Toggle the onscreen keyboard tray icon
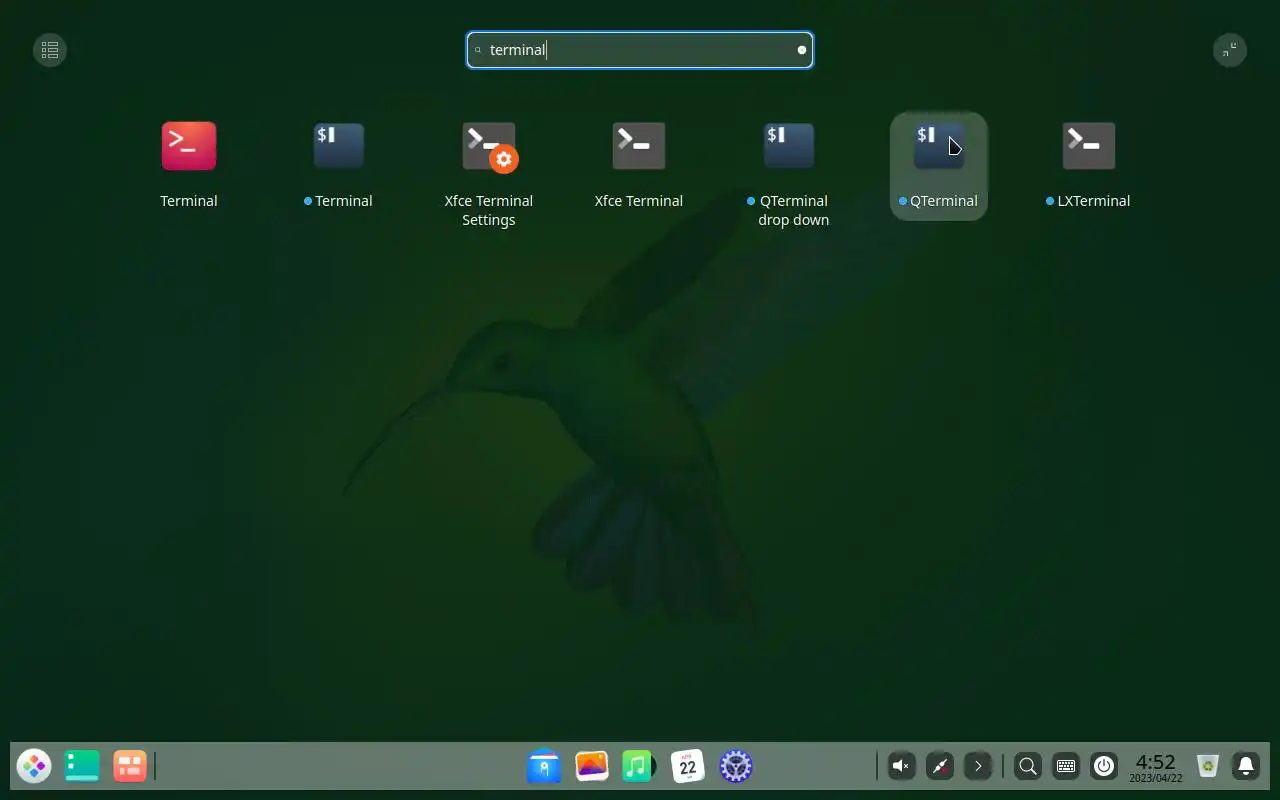The image size is (1280, 800). click(x=1066, y=767)
